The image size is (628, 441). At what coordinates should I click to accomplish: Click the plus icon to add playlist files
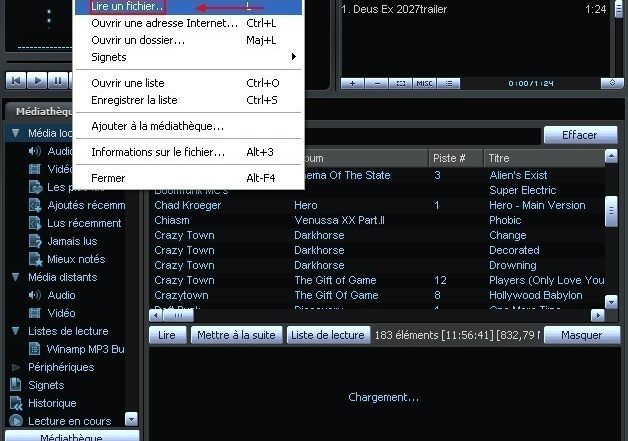(352, 83)
